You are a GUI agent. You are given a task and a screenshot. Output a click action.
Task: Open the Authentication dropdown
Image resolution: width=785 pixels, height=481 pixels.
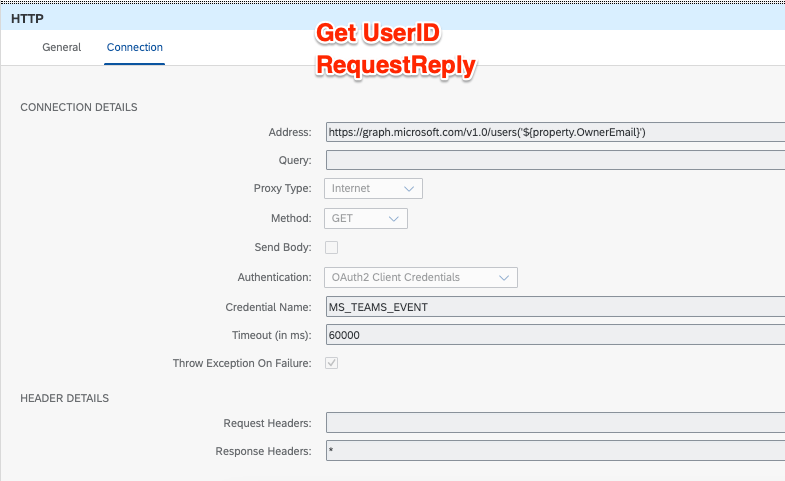[x=421, y=277]
